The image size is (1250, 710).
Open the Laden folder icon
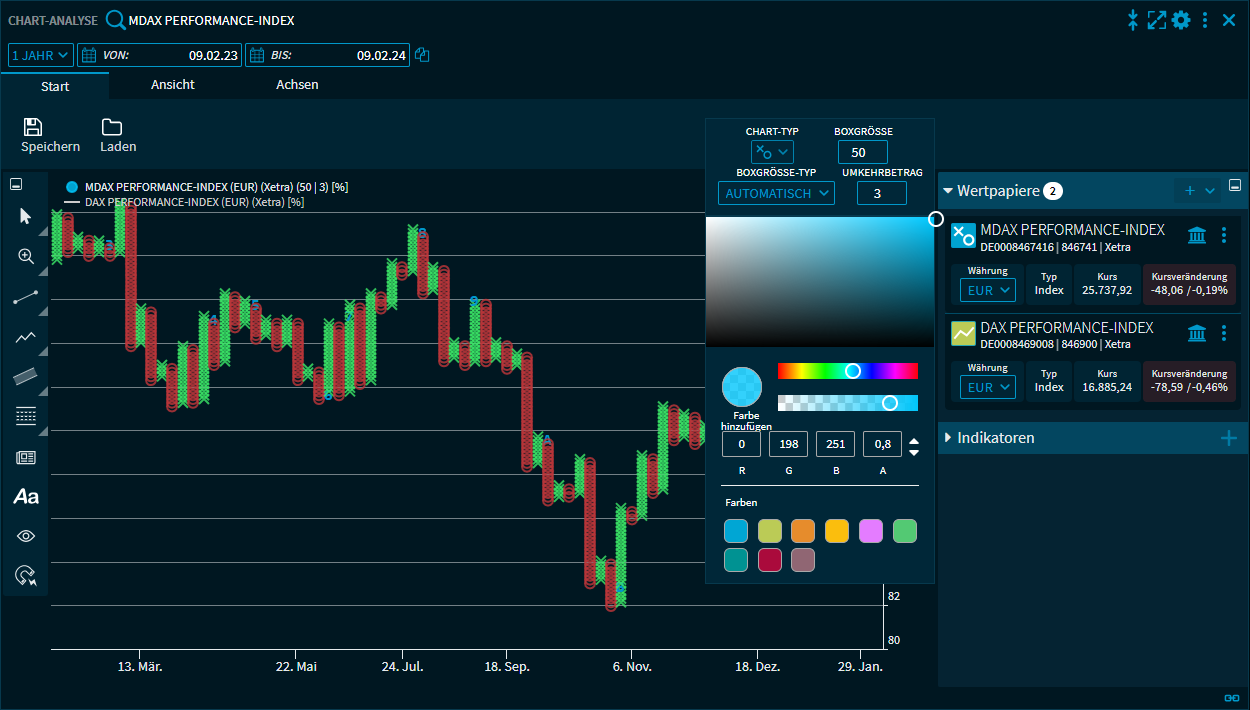point(111,127)
